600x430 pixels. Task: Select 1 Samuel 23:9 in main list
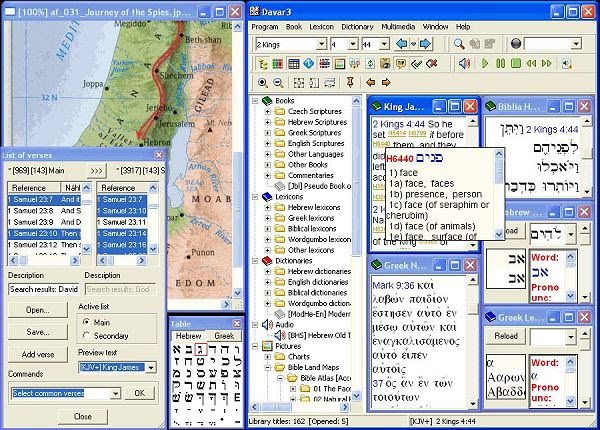pyautogui.click(x=44, y=222)
